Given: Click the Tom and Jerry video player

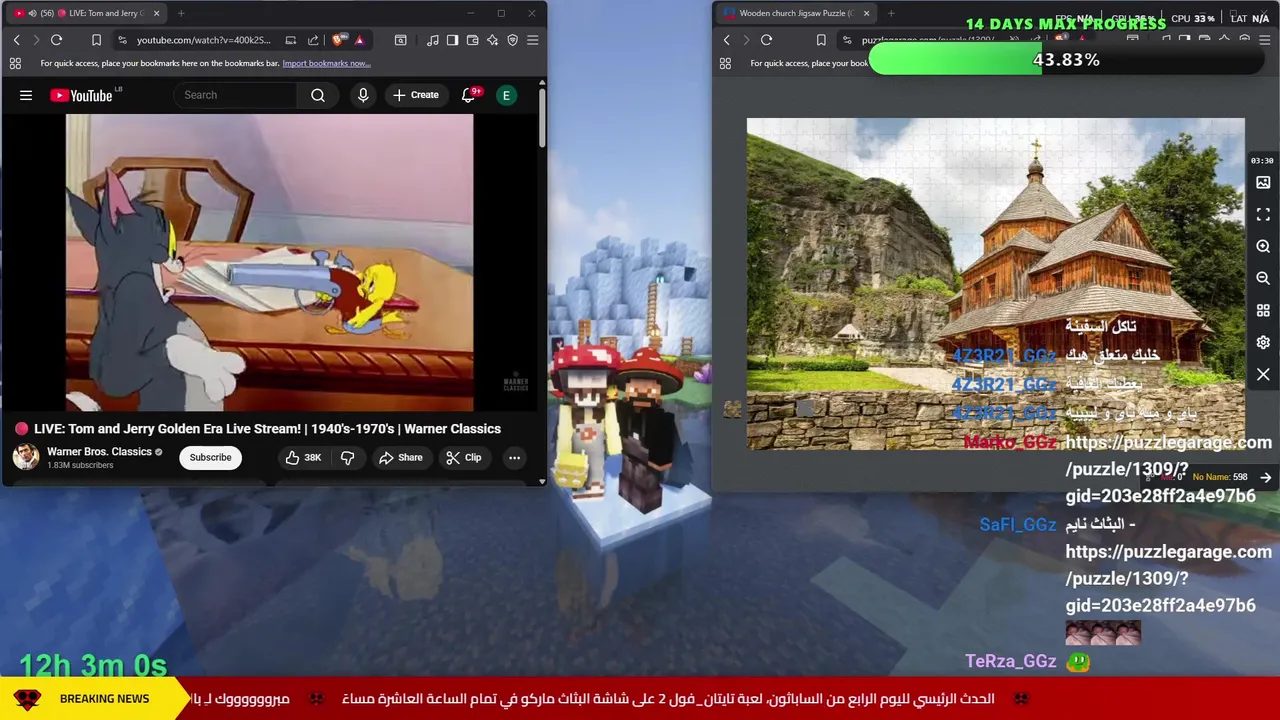Looking at the screenshot, I should point(270,262).
